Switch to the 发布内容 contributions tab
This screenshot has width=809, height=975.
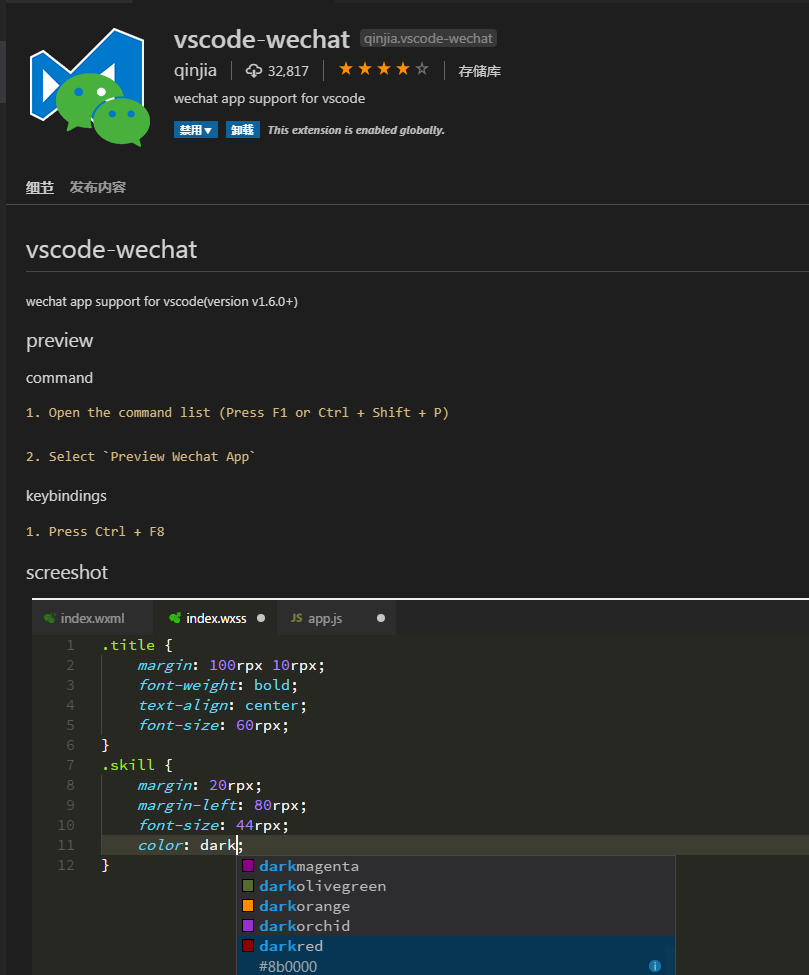pyautogui.click(x=98, y=187)
